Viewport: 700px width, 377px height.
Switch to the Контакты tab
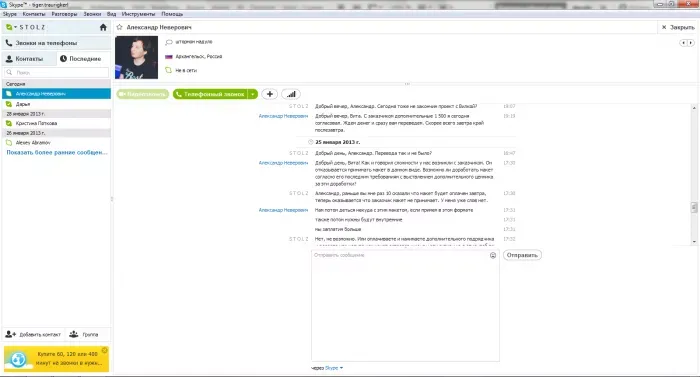[29, 59]
